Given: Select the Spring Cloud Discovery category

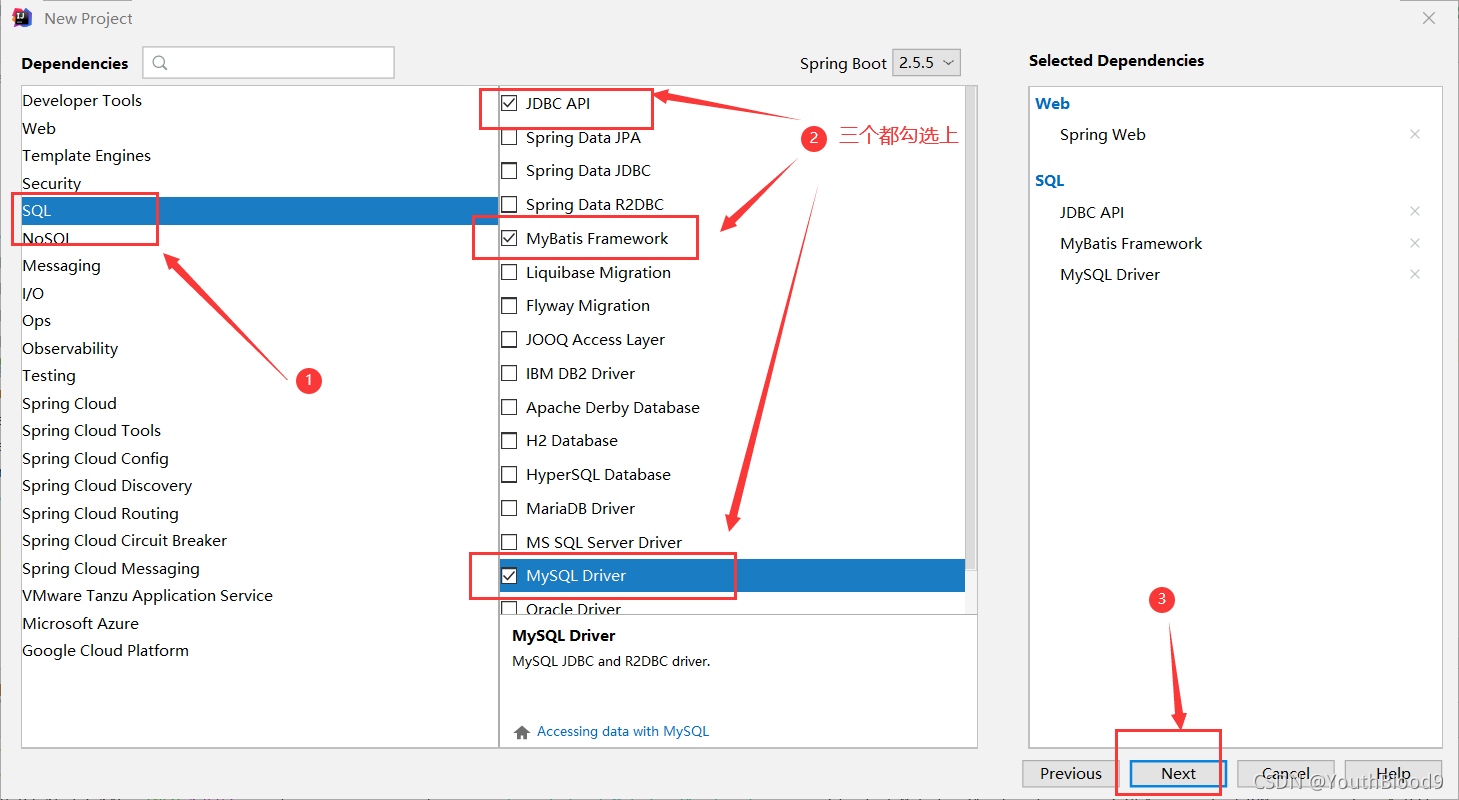Looking at the screenshot, I should (x=260, y=485).
